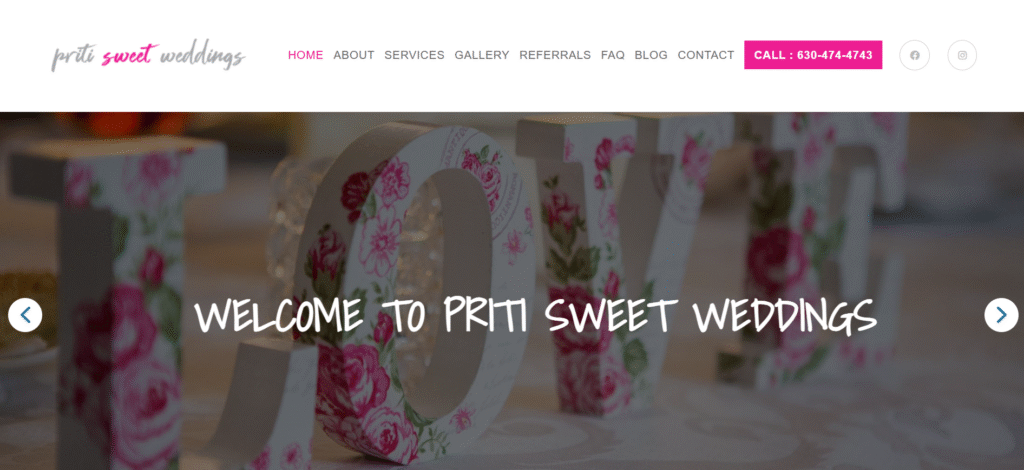View the GALLERY page
The height and width of the screenshot is (470, 1024).
[482, 55]
